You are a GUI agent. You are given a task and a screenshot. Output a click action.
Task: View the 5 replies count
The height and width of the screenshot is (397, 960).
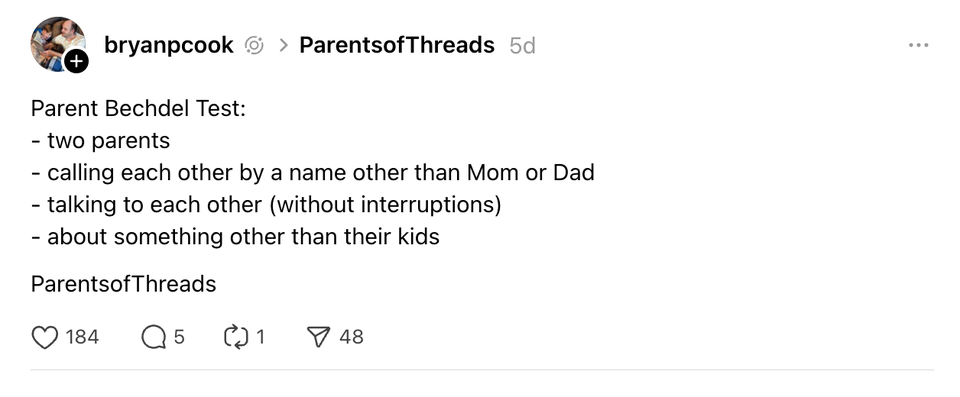click(x=179, y=337)
